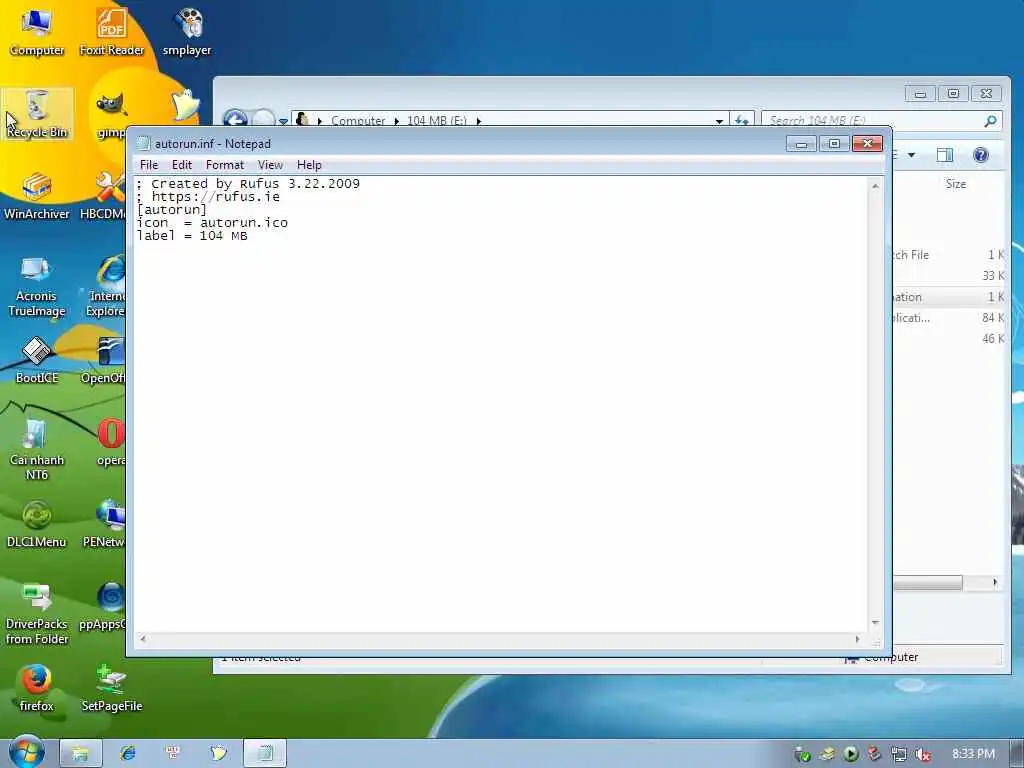Open the SetPageFile desktop shortcut
Screen dimensions: 1024x768
tap(112, 688)
